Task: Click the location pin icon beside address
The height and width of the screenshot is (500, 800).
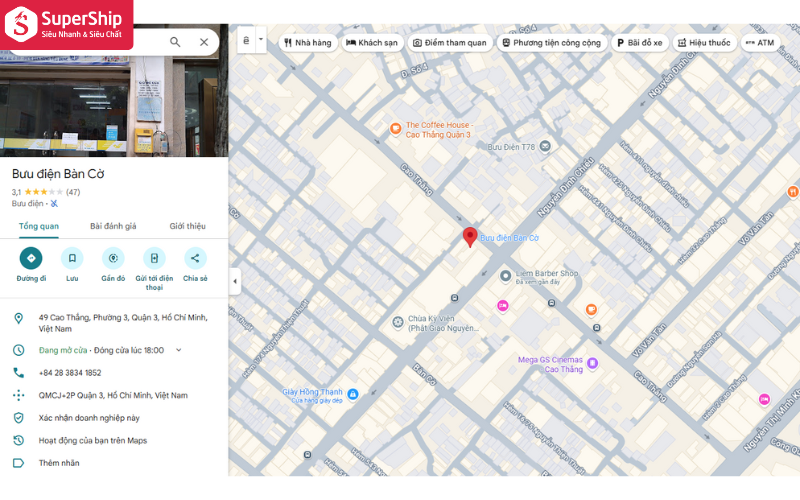Action: pos(18,318)
